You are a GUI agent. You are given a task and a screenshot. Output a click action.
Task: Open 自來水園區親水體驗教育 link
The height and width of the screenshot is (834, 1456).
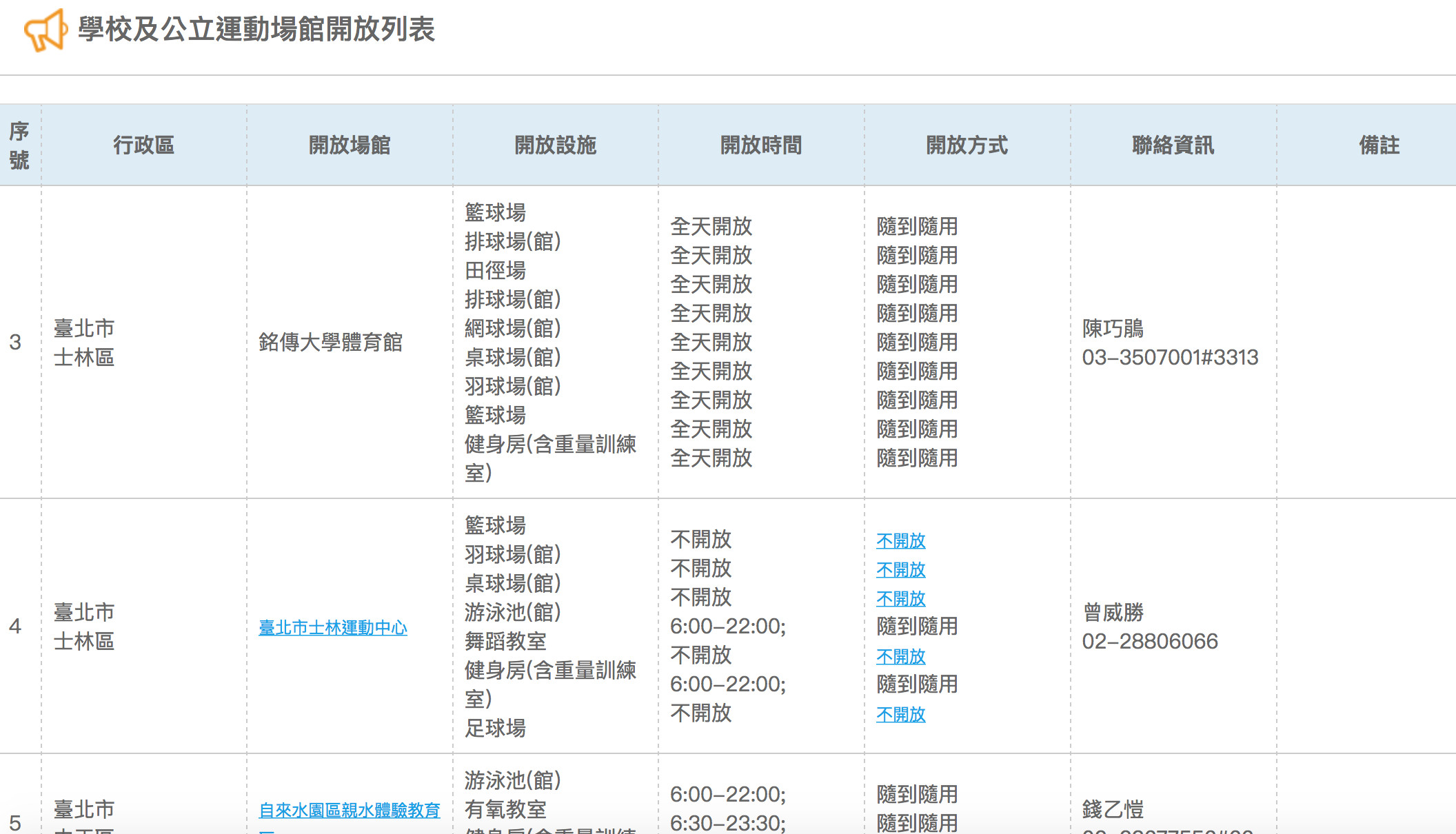[350, 810]
